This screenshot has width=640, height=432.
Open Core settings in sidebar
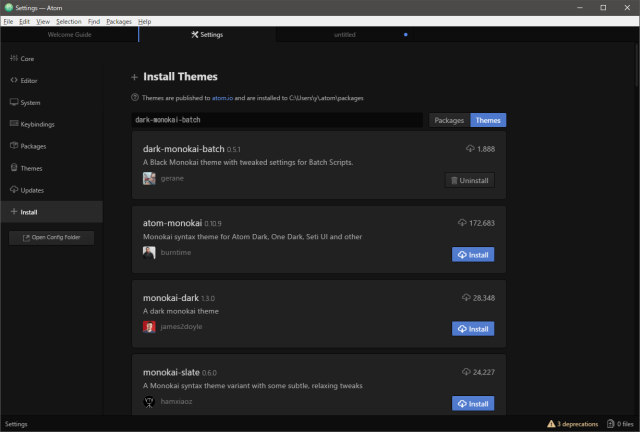pos(51,58)
